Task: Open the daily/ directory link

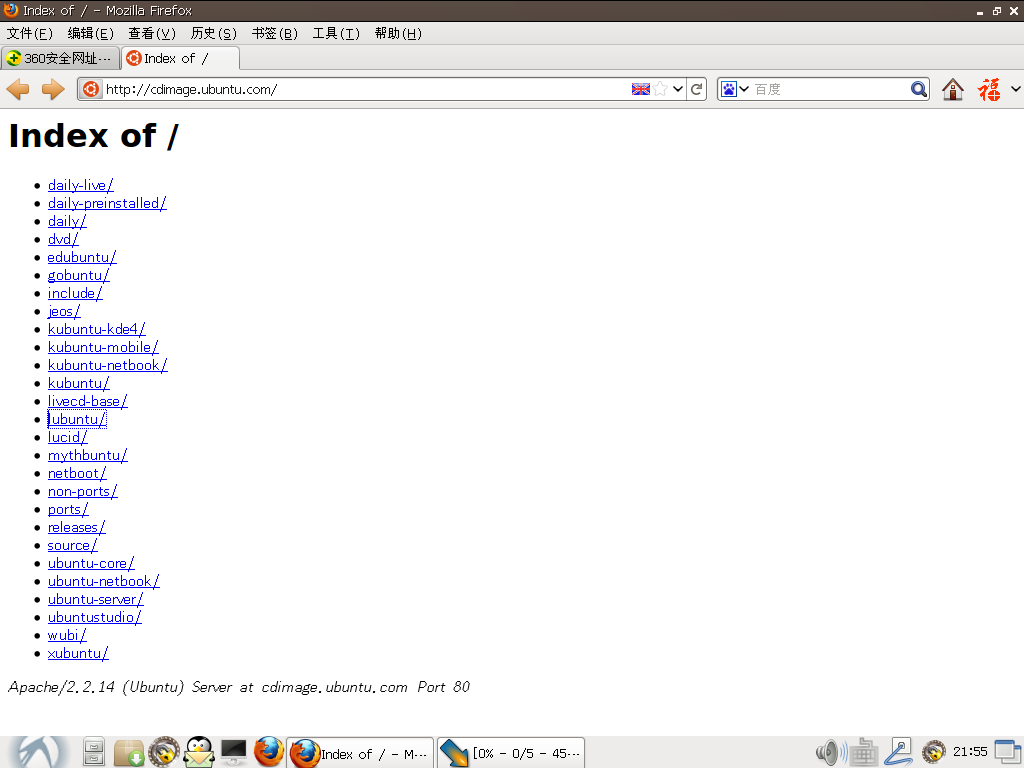Action: click(67, 221)
